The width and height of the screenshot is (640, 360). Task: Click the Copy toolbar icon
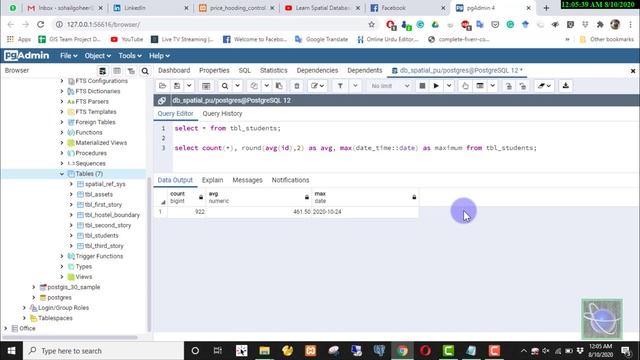tap(254, 86)
